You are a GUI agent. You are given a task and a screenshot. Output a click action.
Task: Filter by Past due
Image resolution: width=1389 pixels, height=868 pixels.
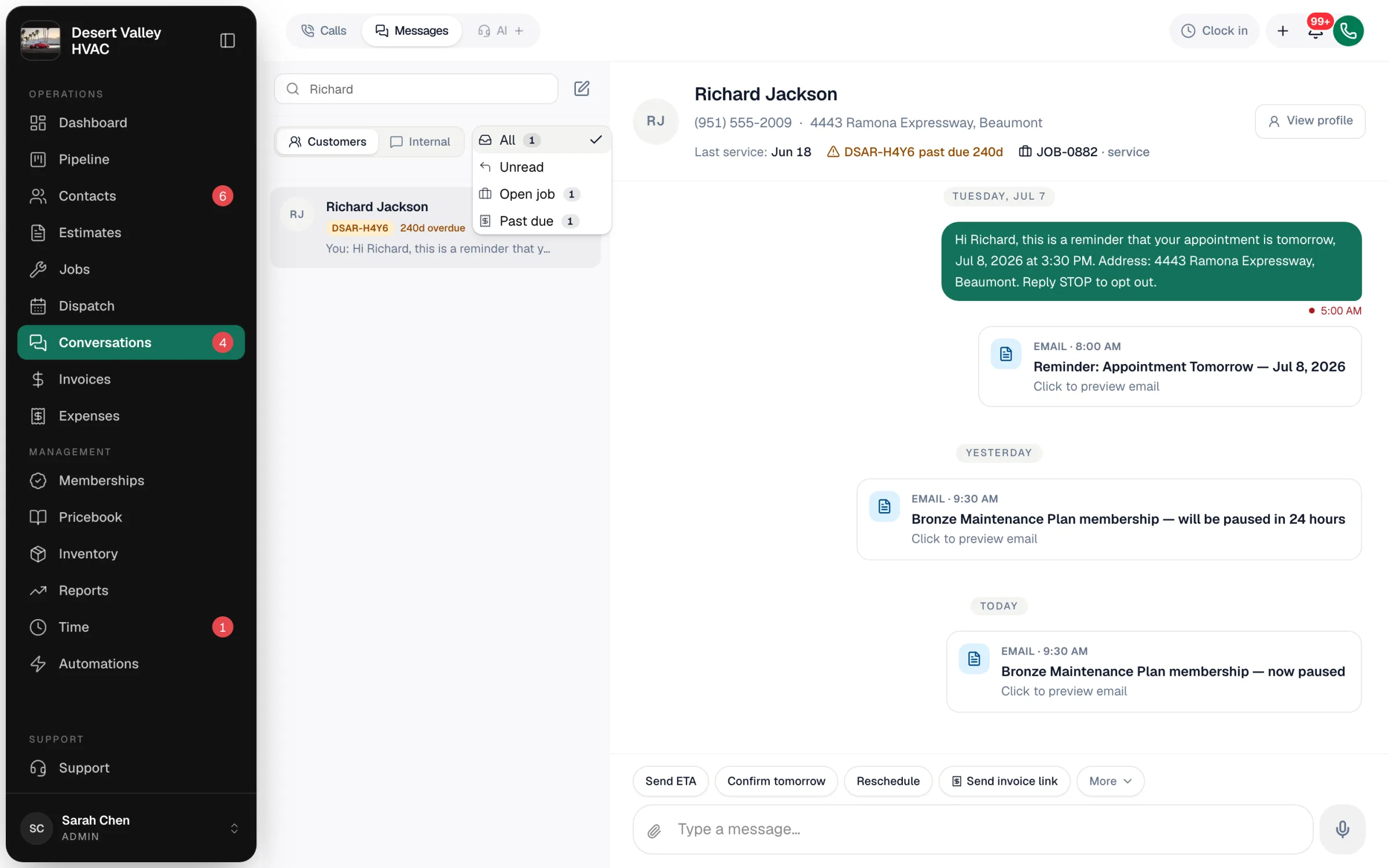pos(542,221)
